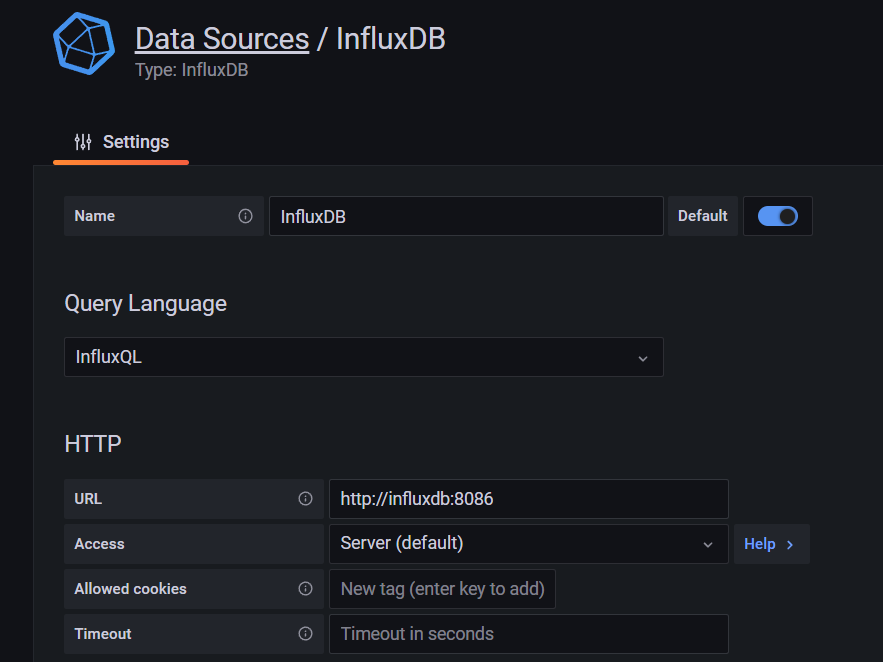Image resolution: width=883 pixels, height=662 pixels.
Task: Show info tooltip for Timeout
Action: (x=305, y=634)
